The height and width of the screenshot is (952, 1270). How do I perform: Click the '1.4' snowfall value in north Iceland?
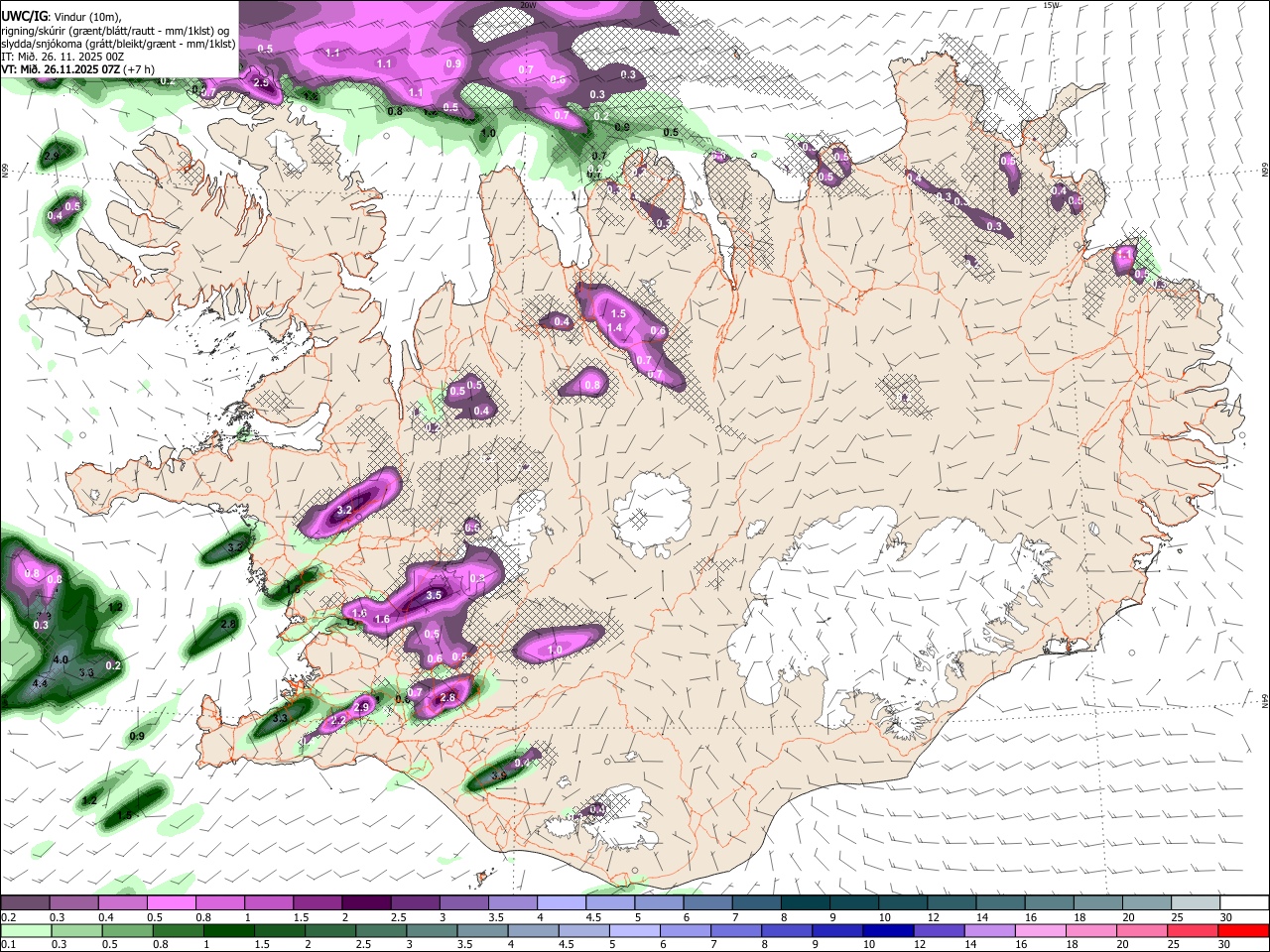click(x=614, y=328)
